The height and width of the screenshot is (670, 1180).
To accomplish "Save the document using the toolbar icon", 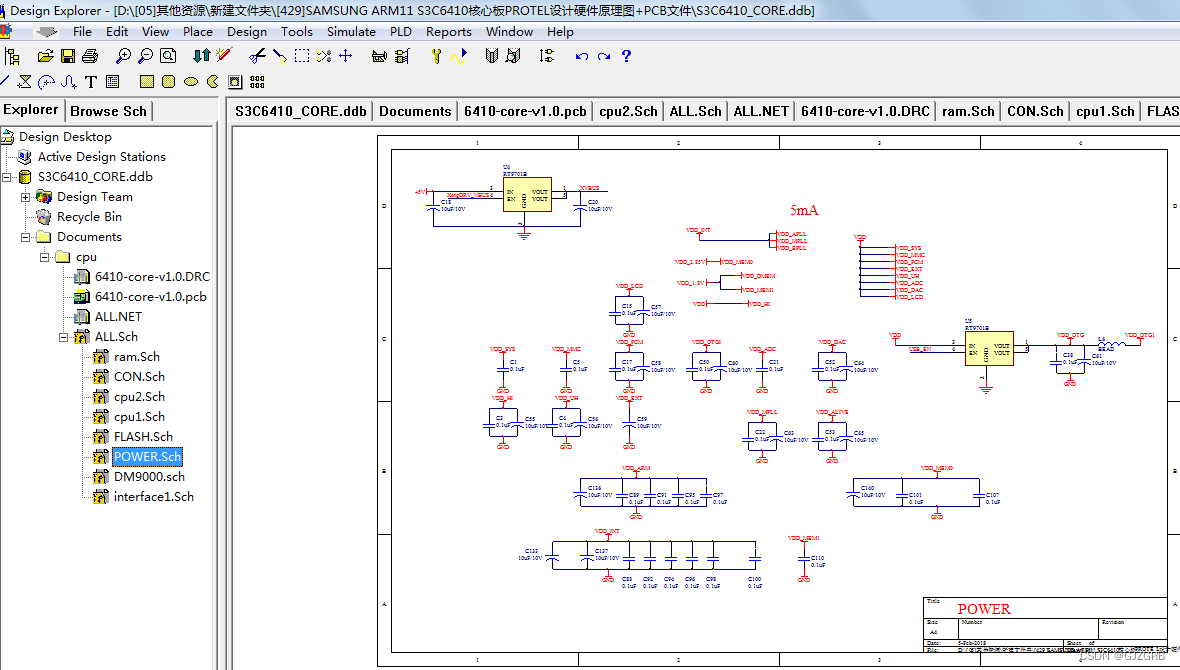I will (x=66, y=56).
